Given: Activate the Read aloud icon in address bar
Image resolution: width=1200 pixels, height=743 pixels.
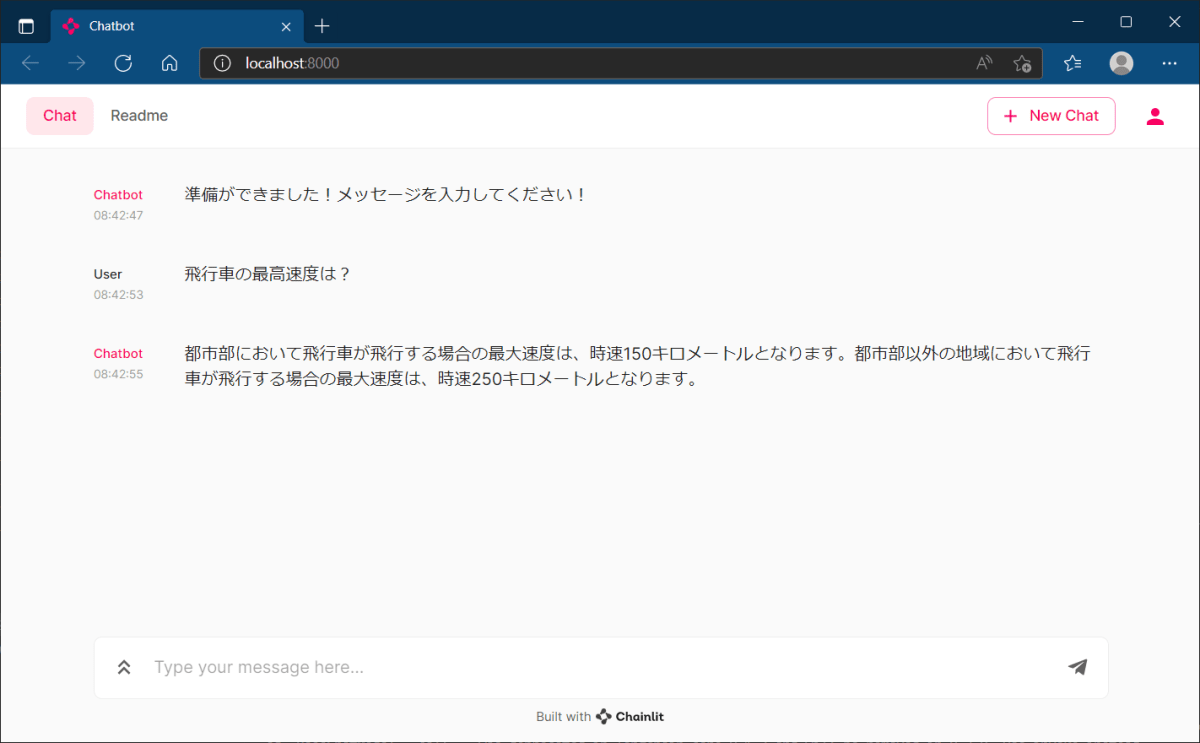Looking at the screenshot, I should pos(985,63).
